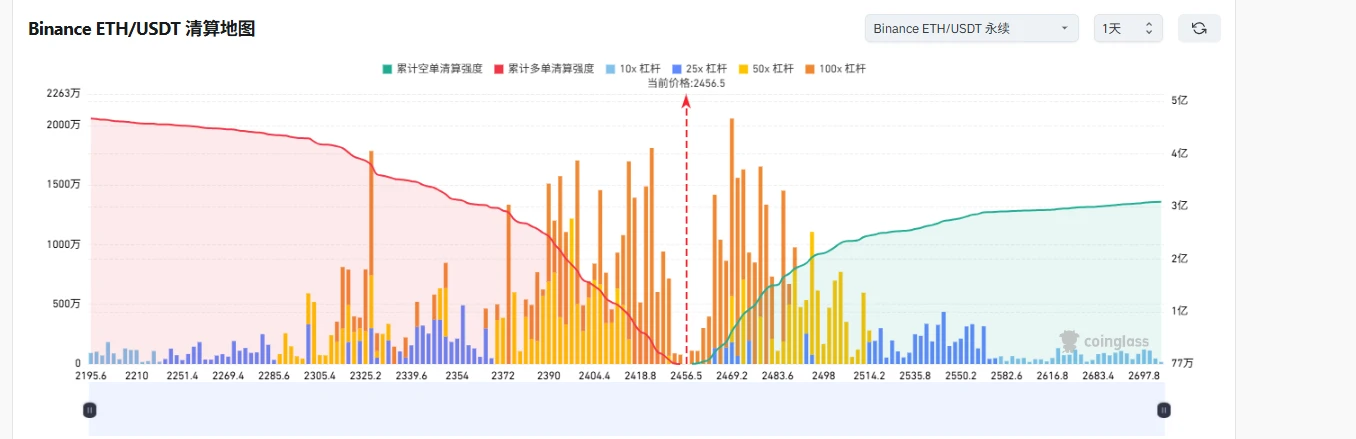This screenshot has width=1356, height=439.
Task: Toggle 累计多单清算强度 legend series
Action: (x=543, y=69)
